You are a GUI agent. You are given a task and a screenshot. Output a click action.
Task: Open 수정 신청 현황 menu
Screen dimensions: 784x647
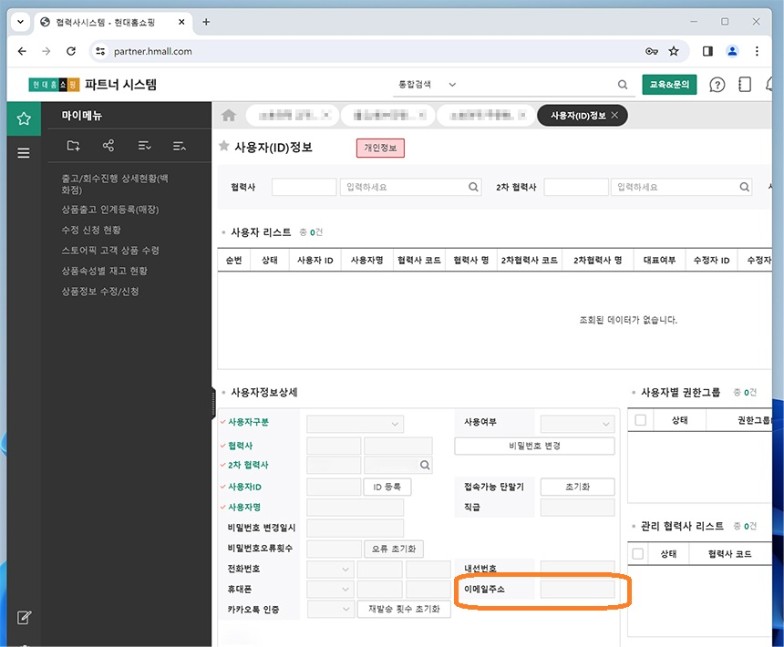(91, 230)
